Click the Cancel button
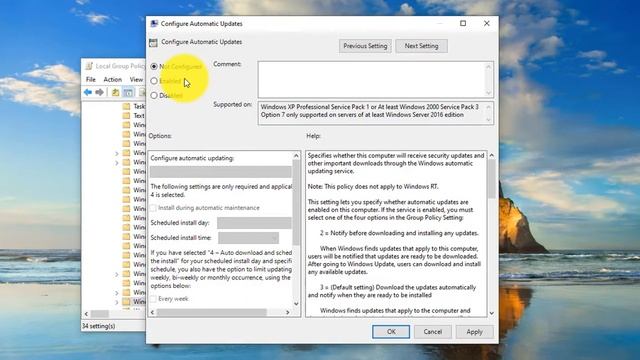 coord(433,332)
